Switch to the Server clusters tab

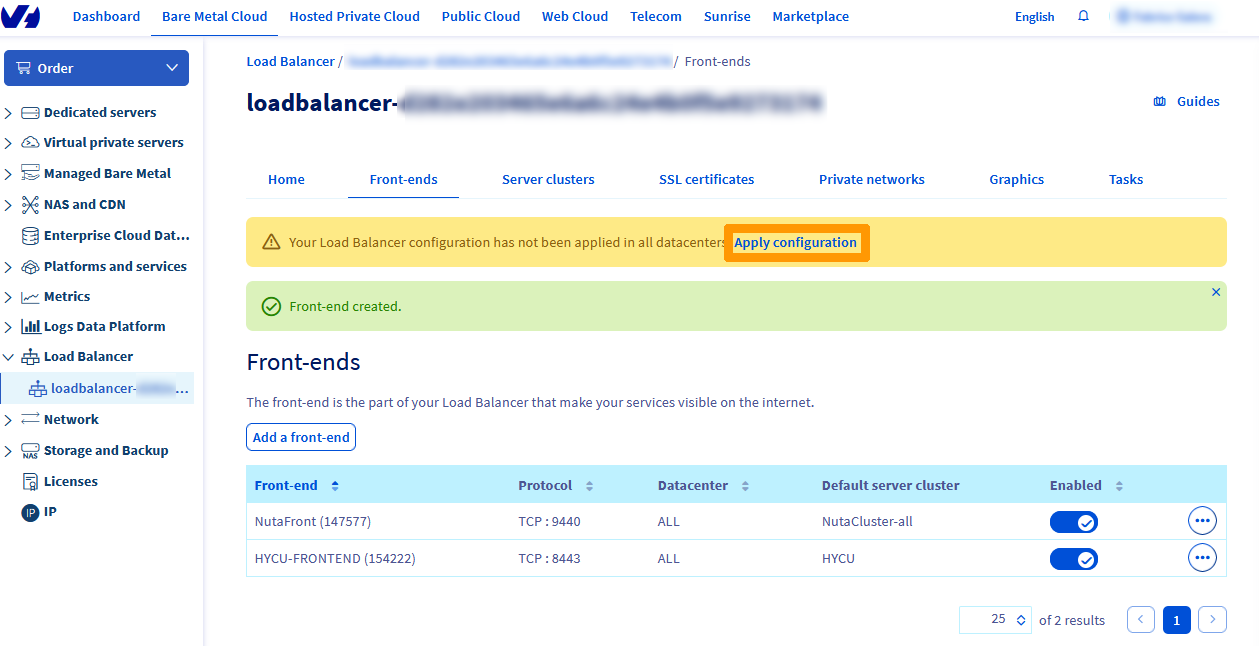click(x=548, y=179)
